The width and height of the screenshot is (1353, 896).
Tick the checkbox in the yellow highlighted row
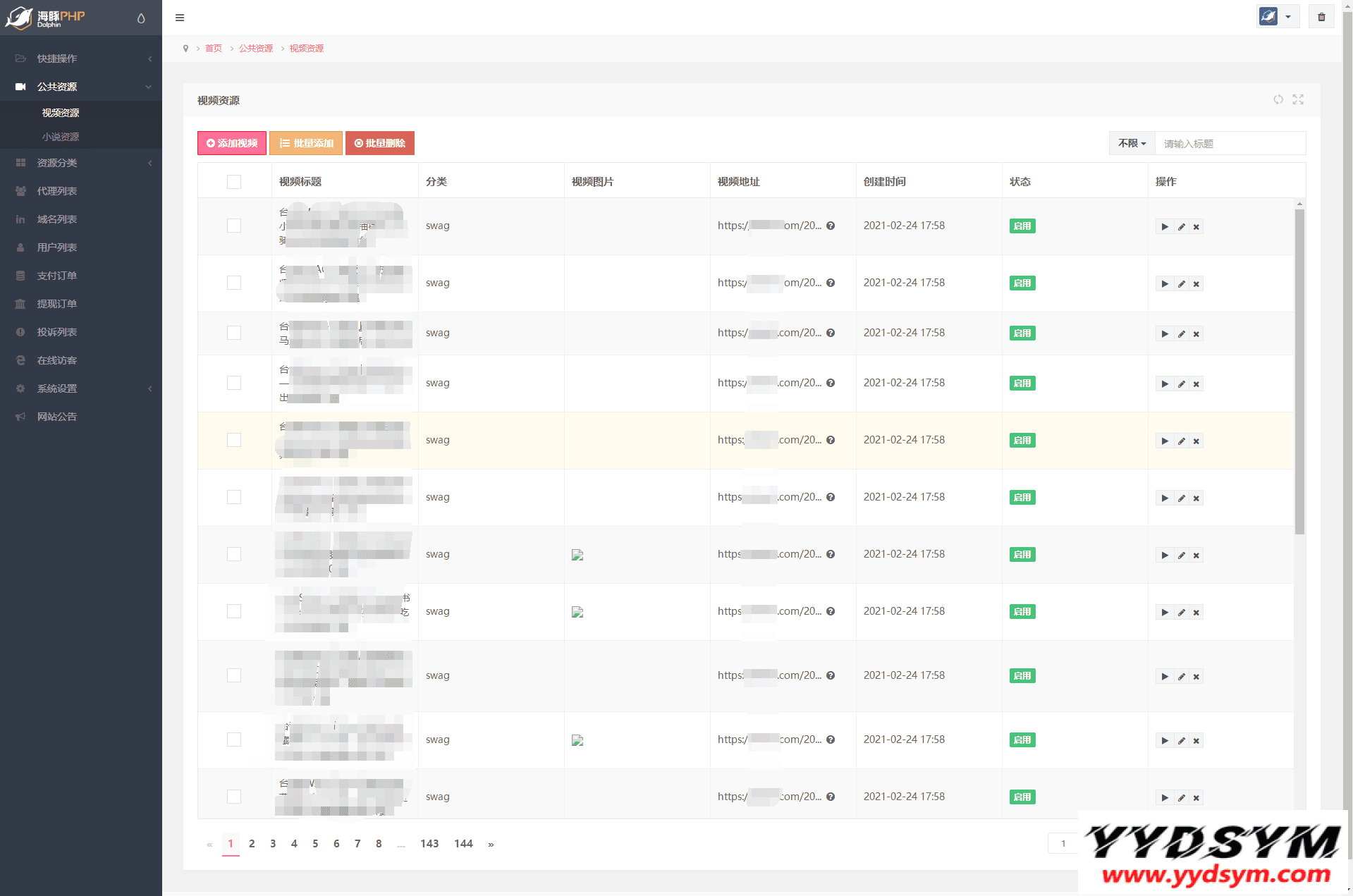pyautogui.click(x=234, y=440)
